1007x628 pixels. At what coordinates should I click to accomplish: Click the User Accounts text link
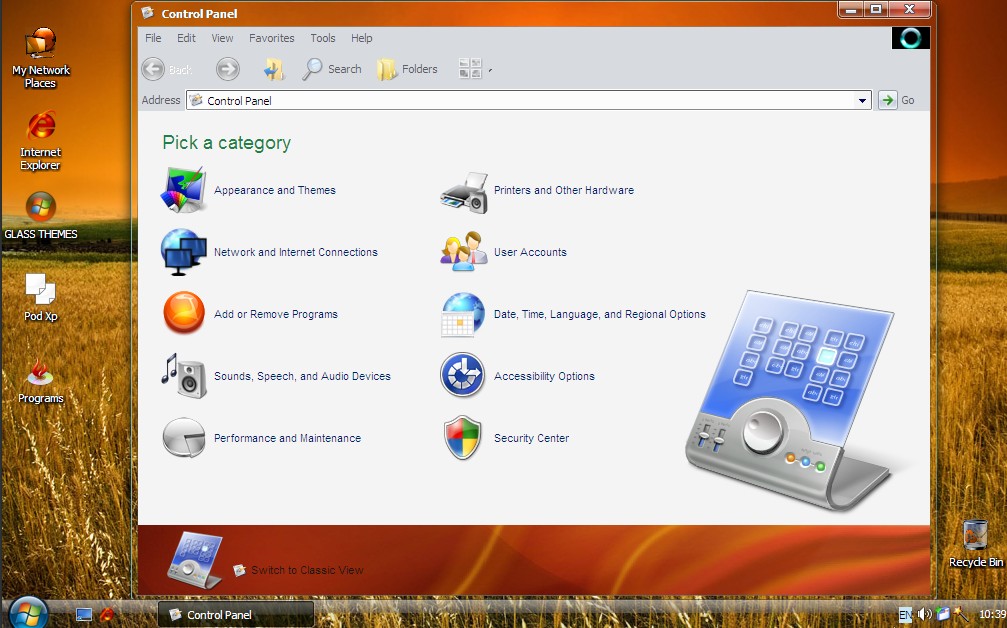click(x=530, y=252)
